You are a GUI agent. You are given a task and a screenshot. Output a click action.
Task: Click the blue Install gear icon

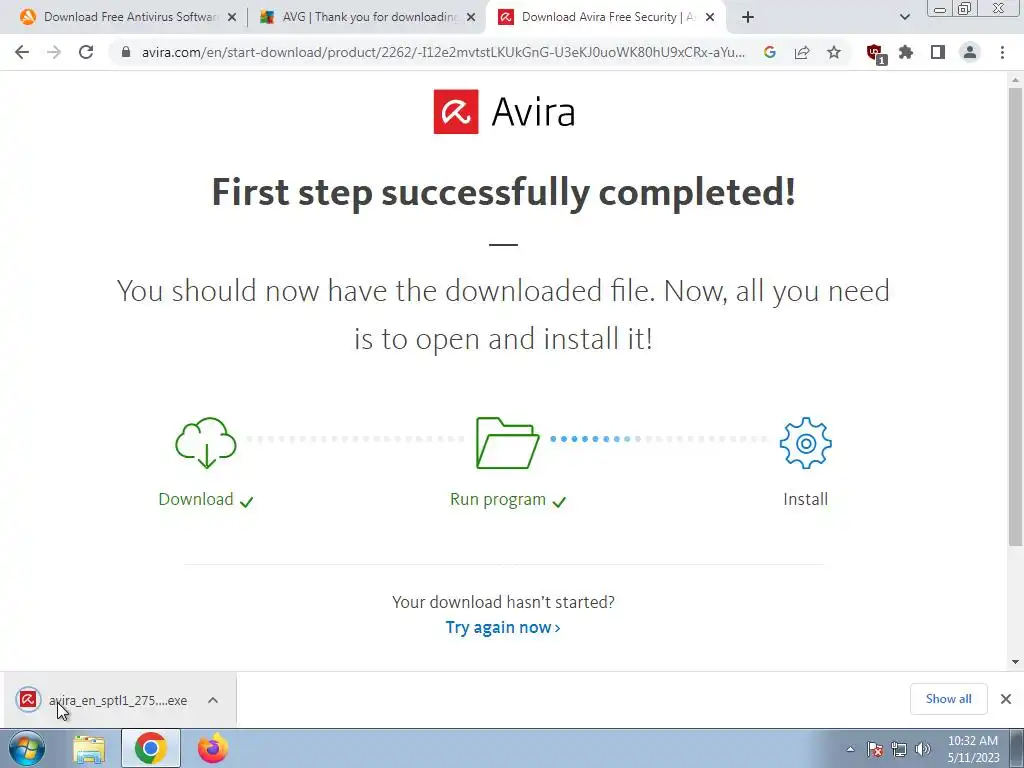tap(805, 443)
